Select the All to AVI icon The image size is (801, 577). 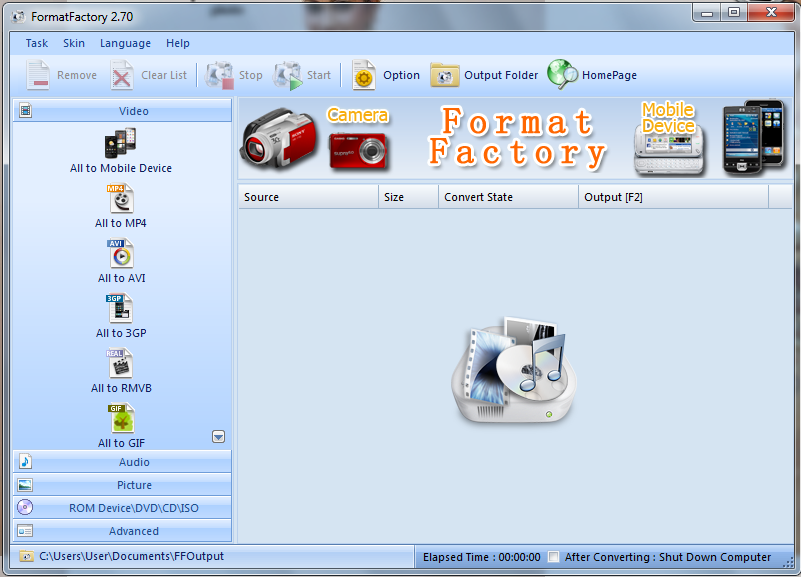point(121,253)
